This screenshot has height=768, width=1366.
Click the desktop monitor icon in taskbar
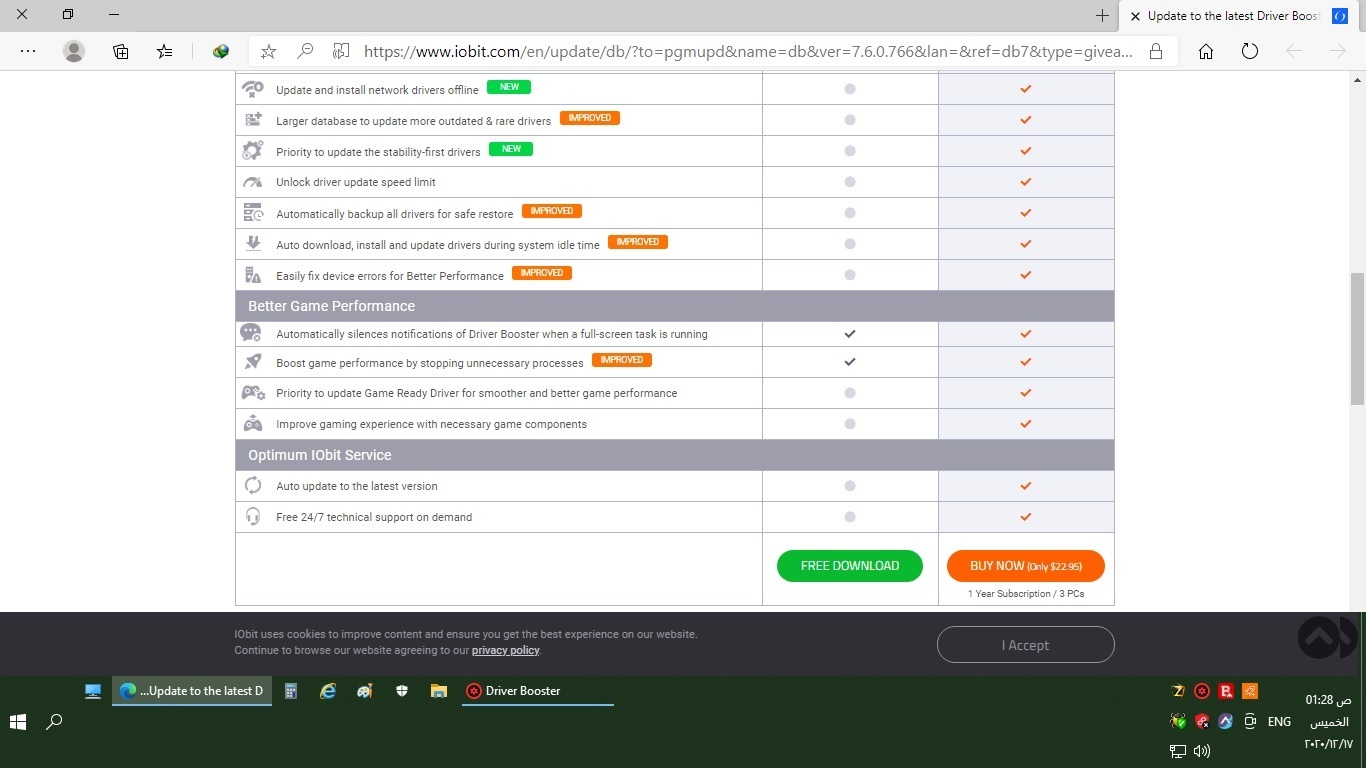[x=93, y=691]
